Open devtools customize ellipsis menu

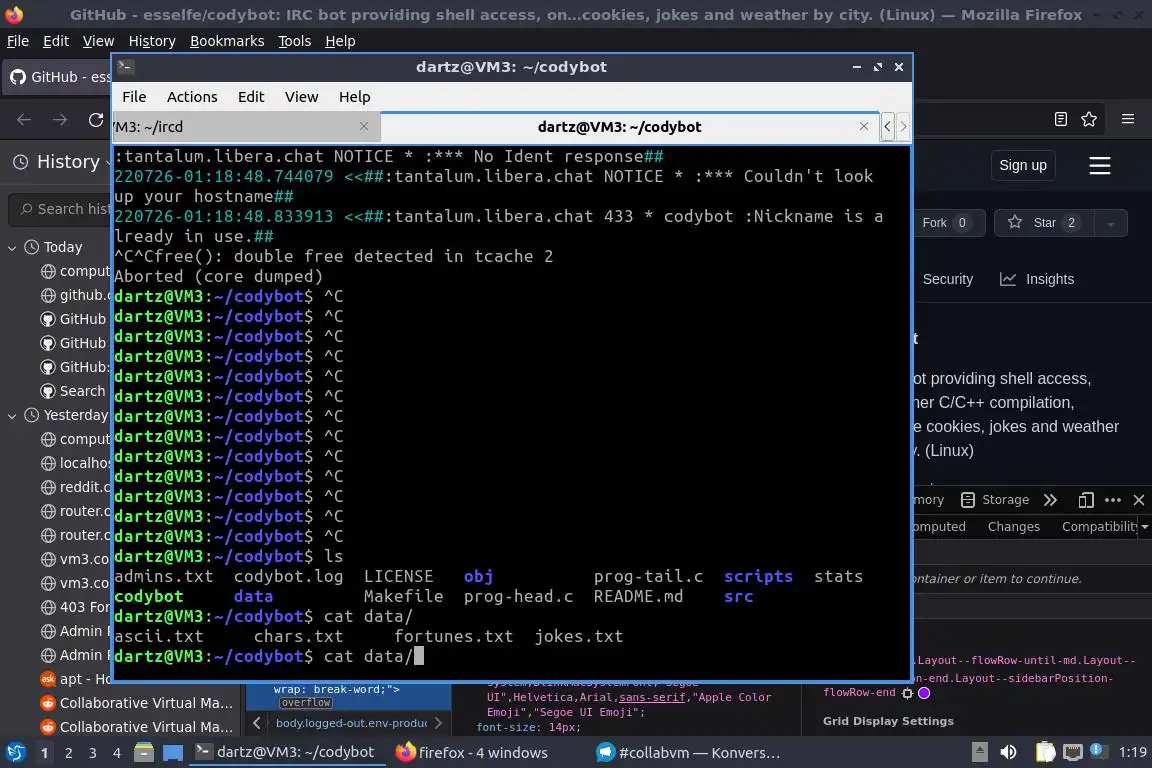click(1113, 500)
